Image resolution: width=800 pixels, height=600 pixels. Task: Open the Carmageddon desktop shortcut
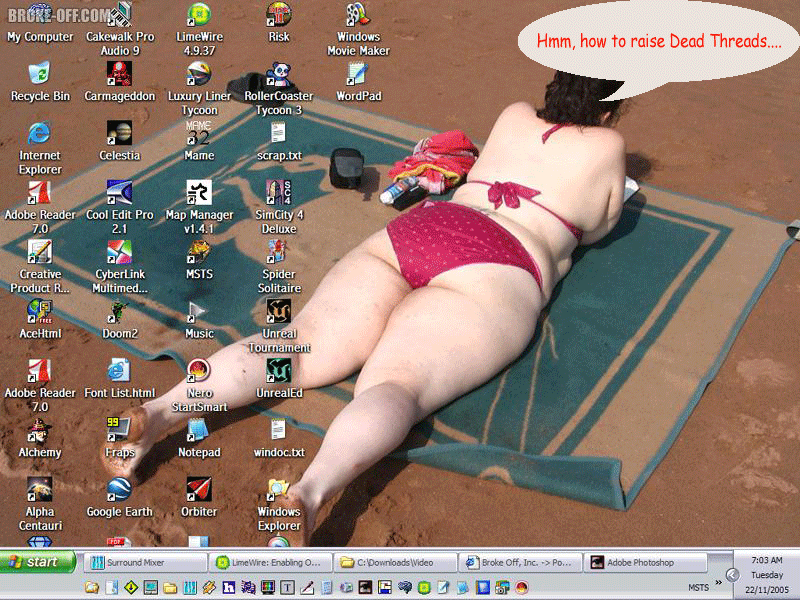[119, 76]
